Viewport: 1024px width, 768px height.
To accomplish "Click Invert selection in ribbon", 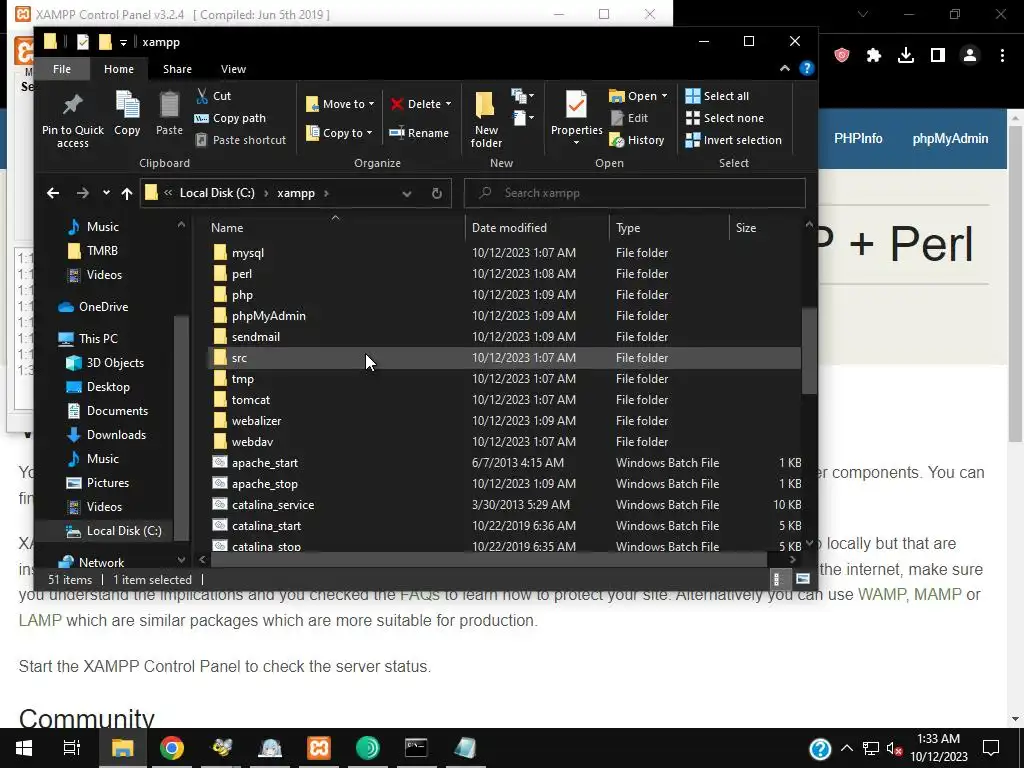I will click(733, 140).
